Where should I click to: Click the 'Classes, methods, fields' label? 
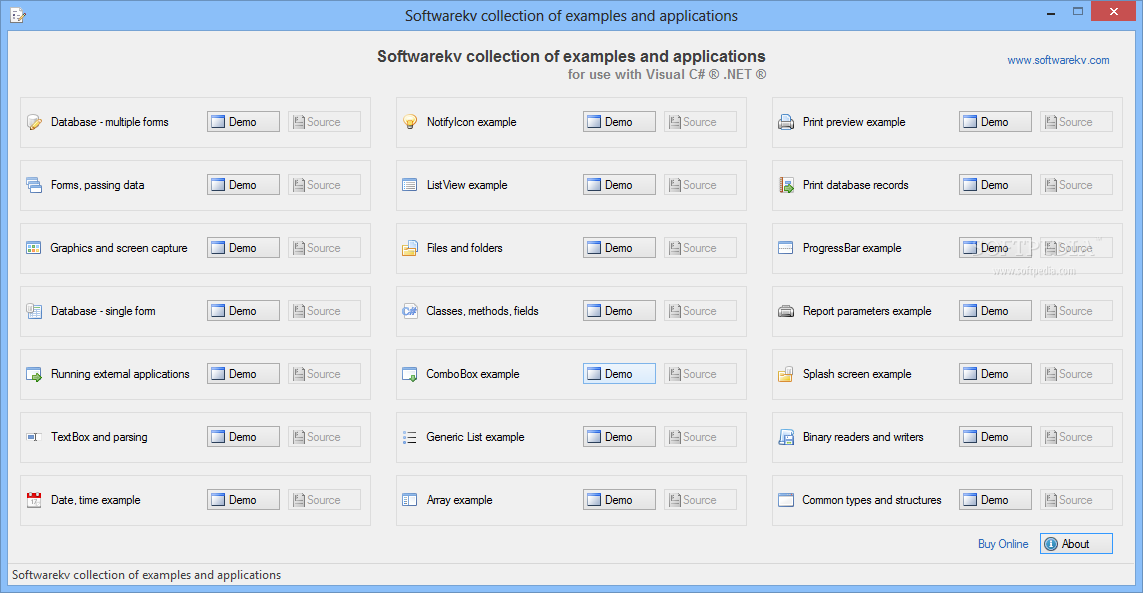(483, 311)
